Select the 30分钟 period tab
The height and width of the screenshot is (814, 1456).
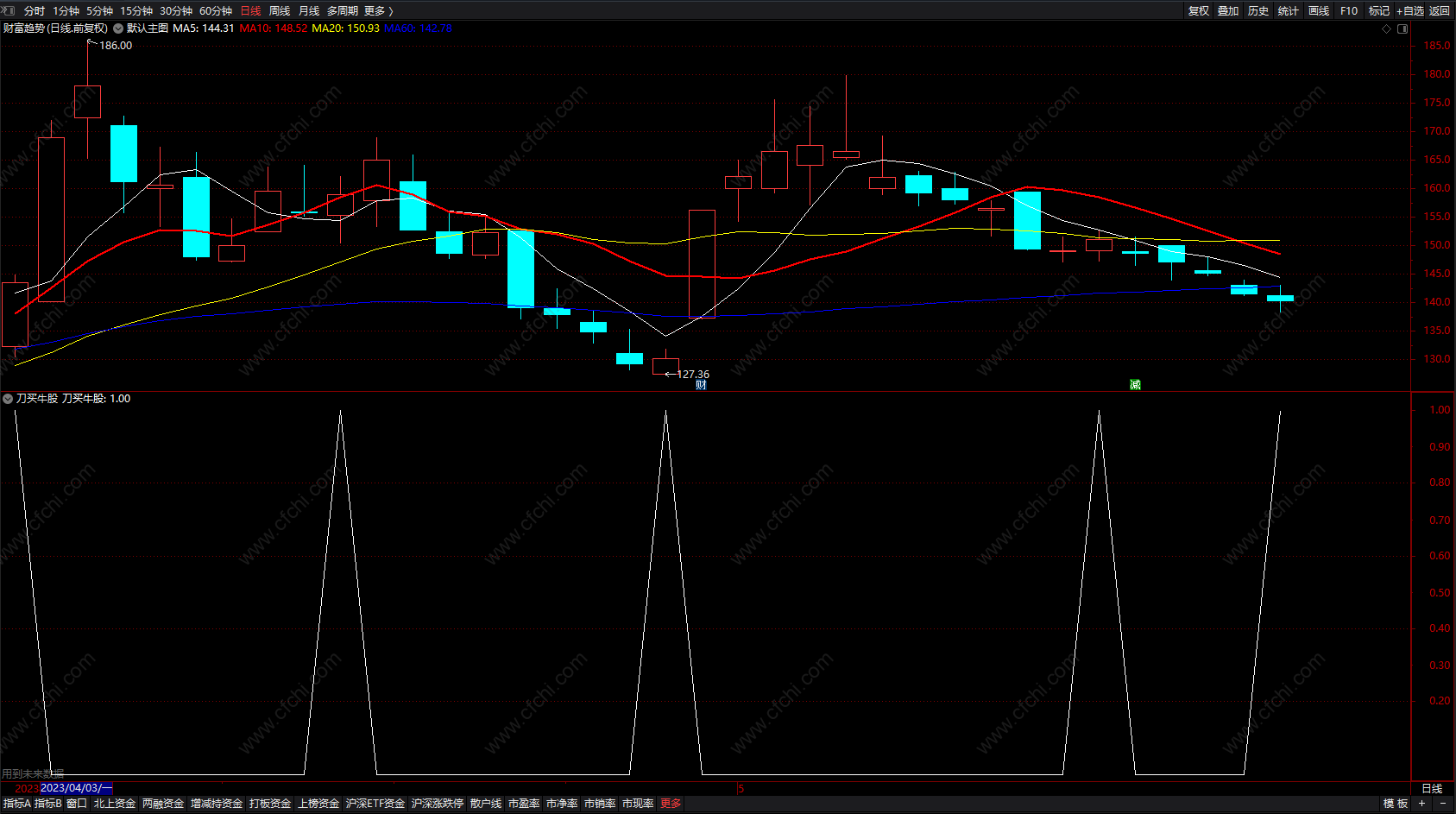[176, 11]
